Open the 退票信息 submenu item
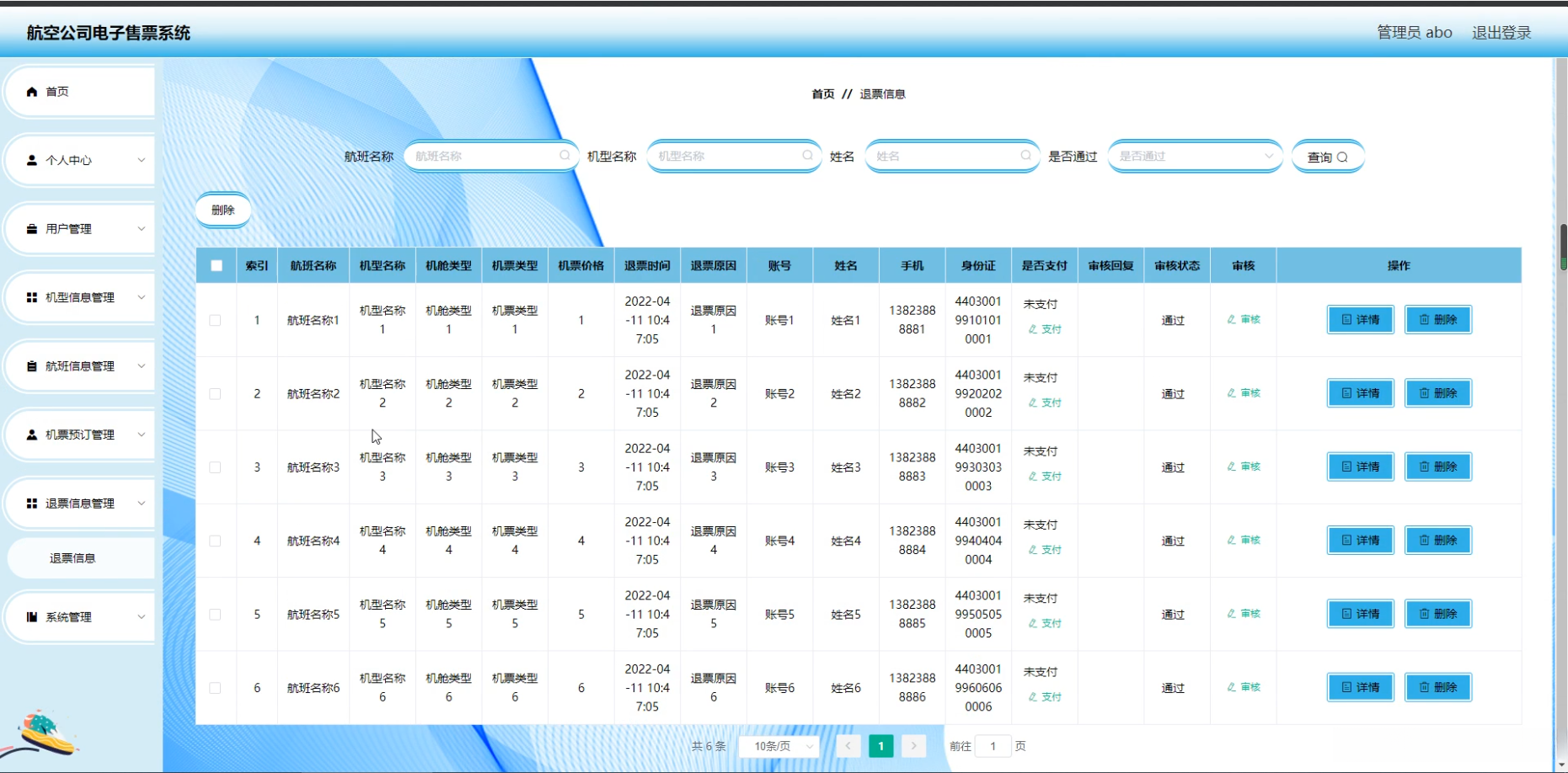Image resolution: width=1568 pixels, height=773 pixels. coord(72,558)
